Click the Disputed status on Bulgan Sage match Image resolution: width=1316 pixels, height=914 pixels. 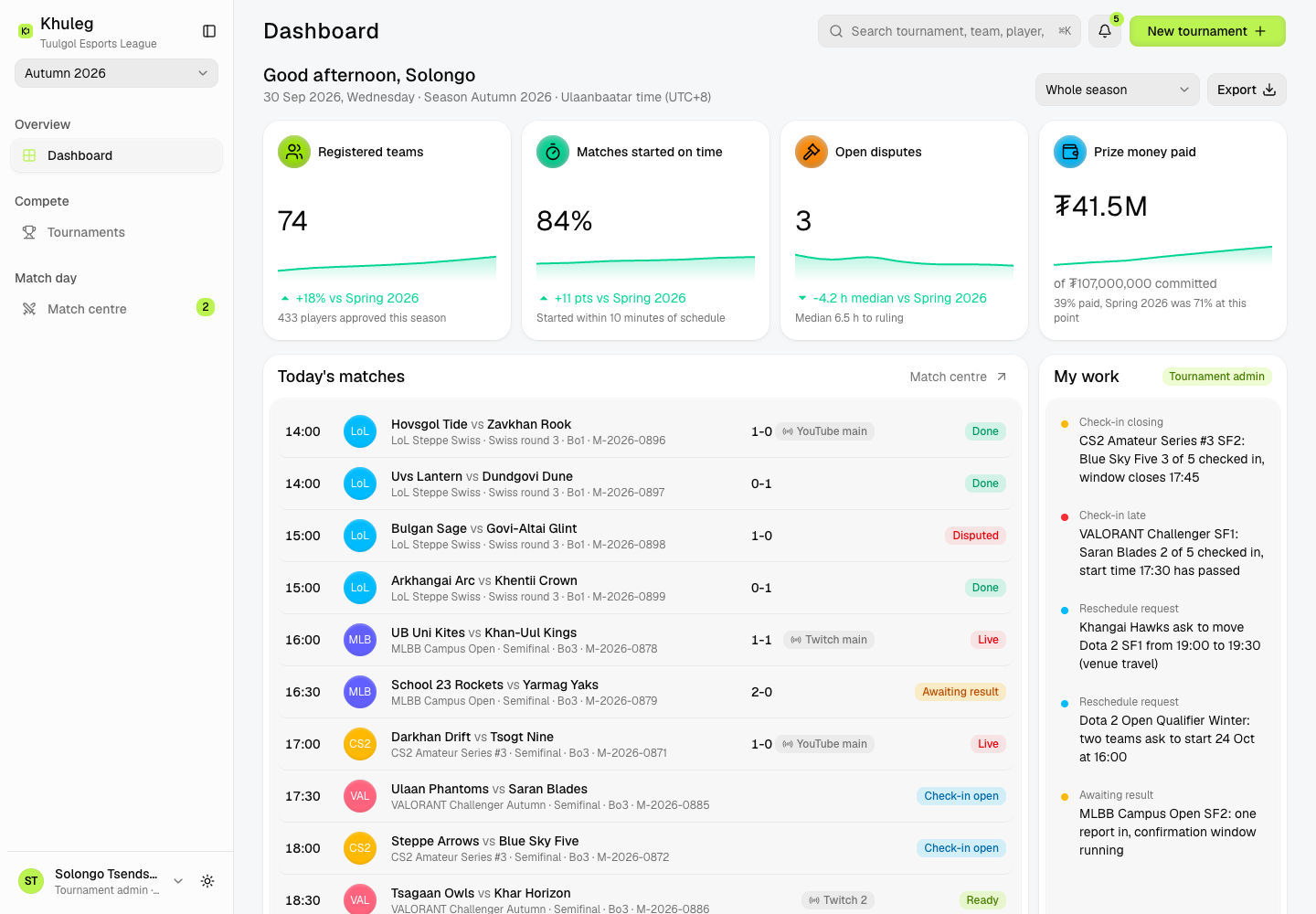(x=975, y=536)
